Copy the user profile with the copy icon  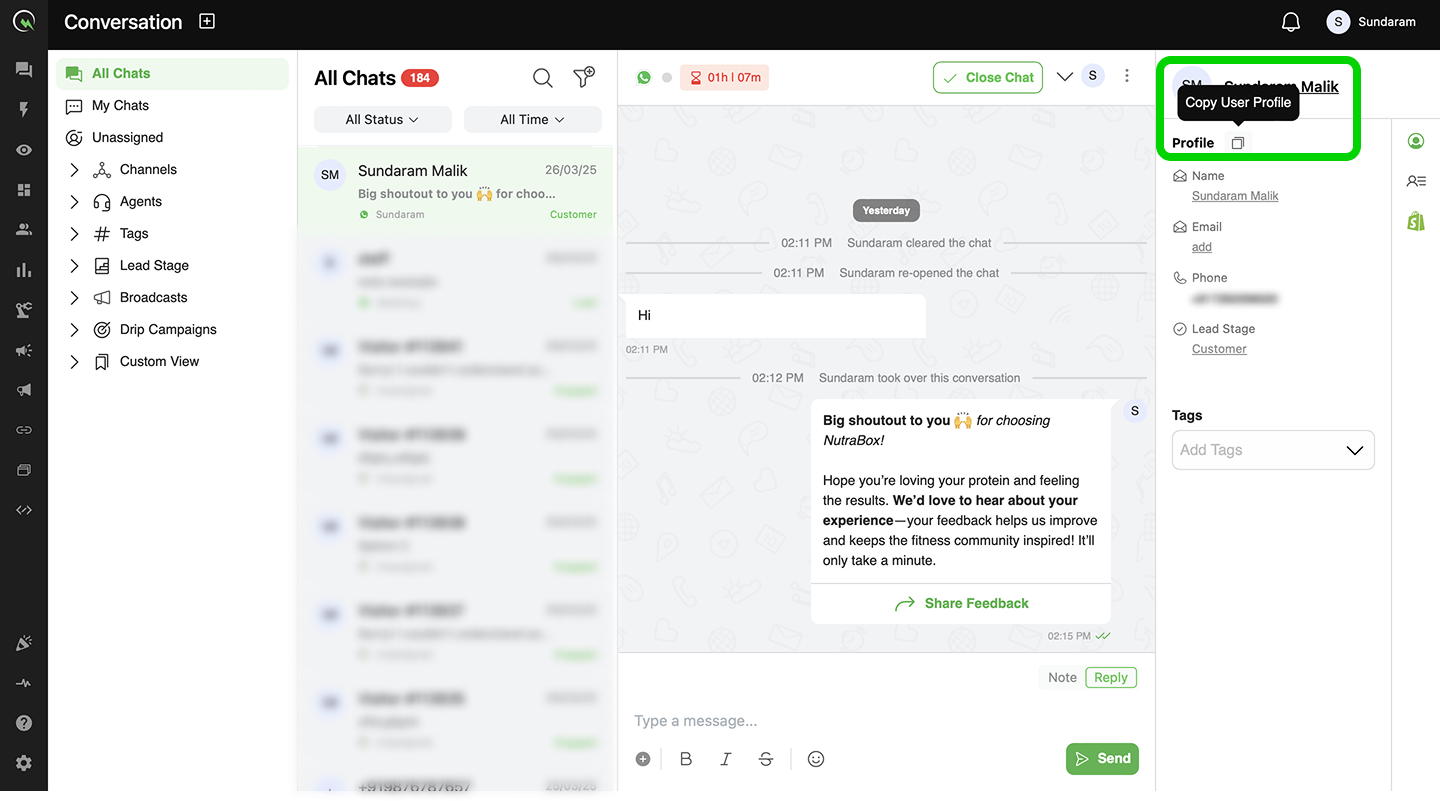1237,143
